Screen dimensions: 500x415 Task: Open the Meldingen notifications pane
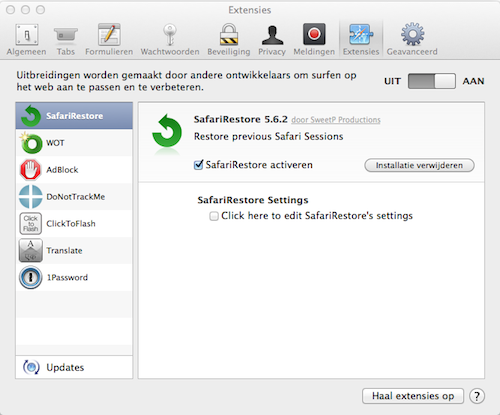(x=314, y=39)
